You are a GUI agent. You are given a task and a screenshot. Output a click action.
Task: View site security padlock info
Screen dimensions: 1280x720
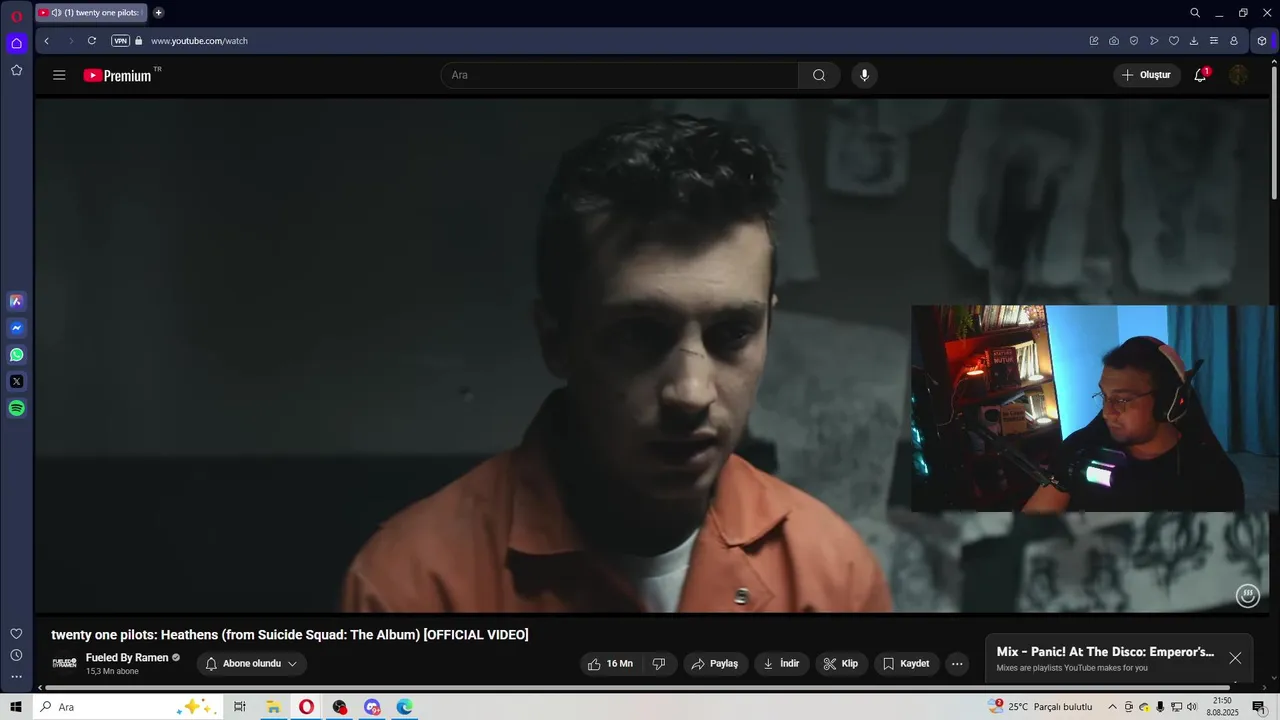coord(139,41)
